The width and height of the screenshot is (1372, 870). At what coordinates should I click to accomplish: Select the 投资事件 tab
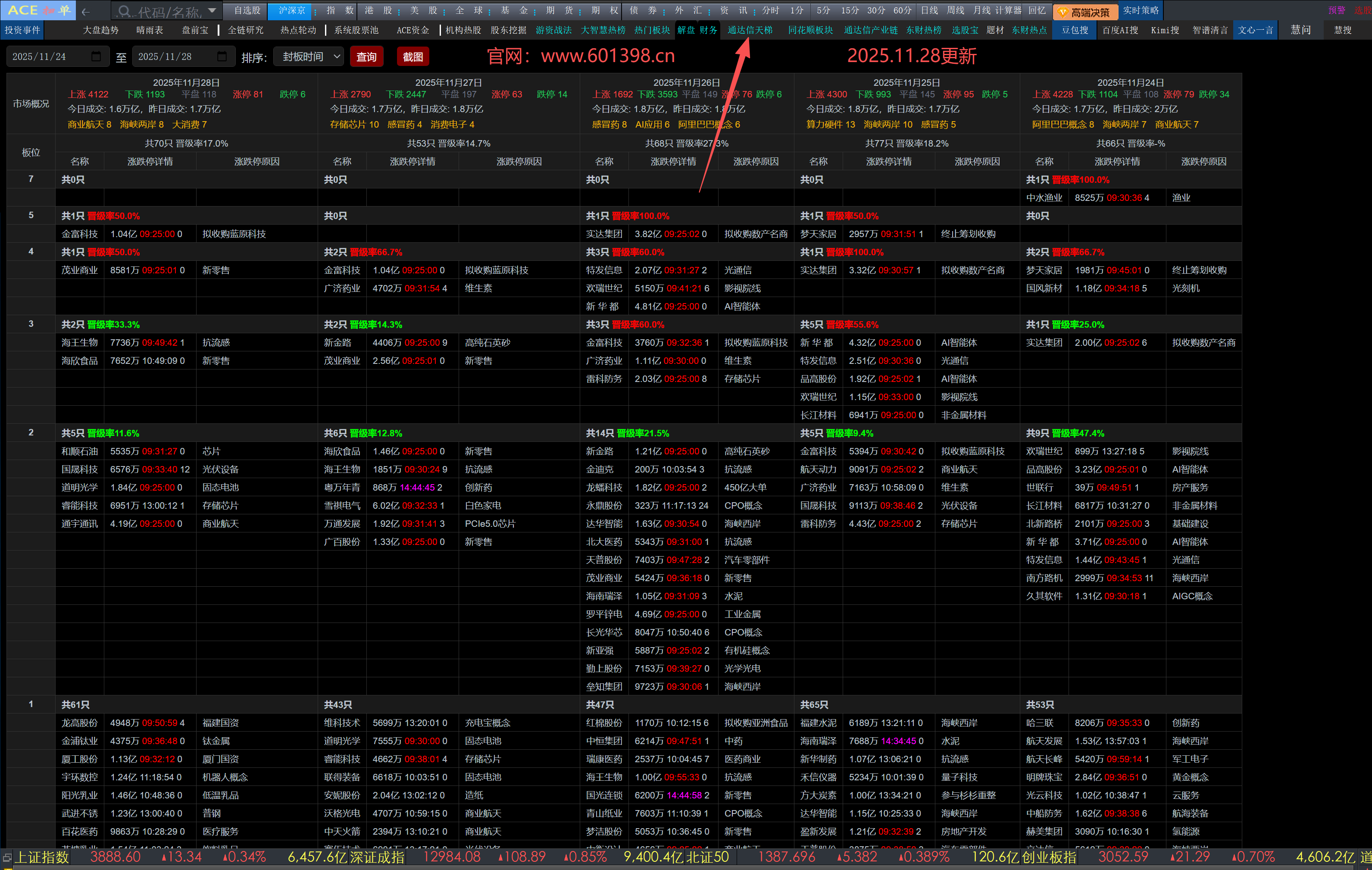(22, 30)
